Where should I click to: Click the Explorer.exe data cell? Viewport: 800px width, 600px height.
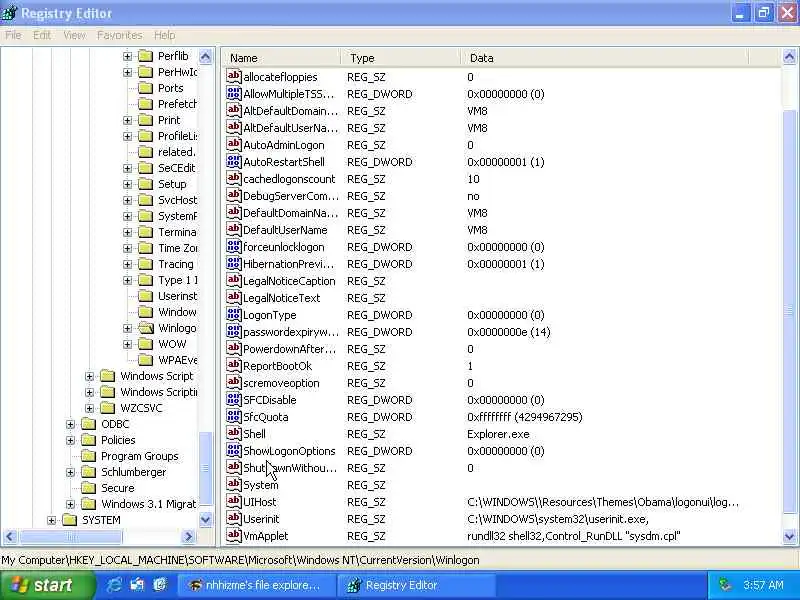pyautogui.click(x=498, y=434)
